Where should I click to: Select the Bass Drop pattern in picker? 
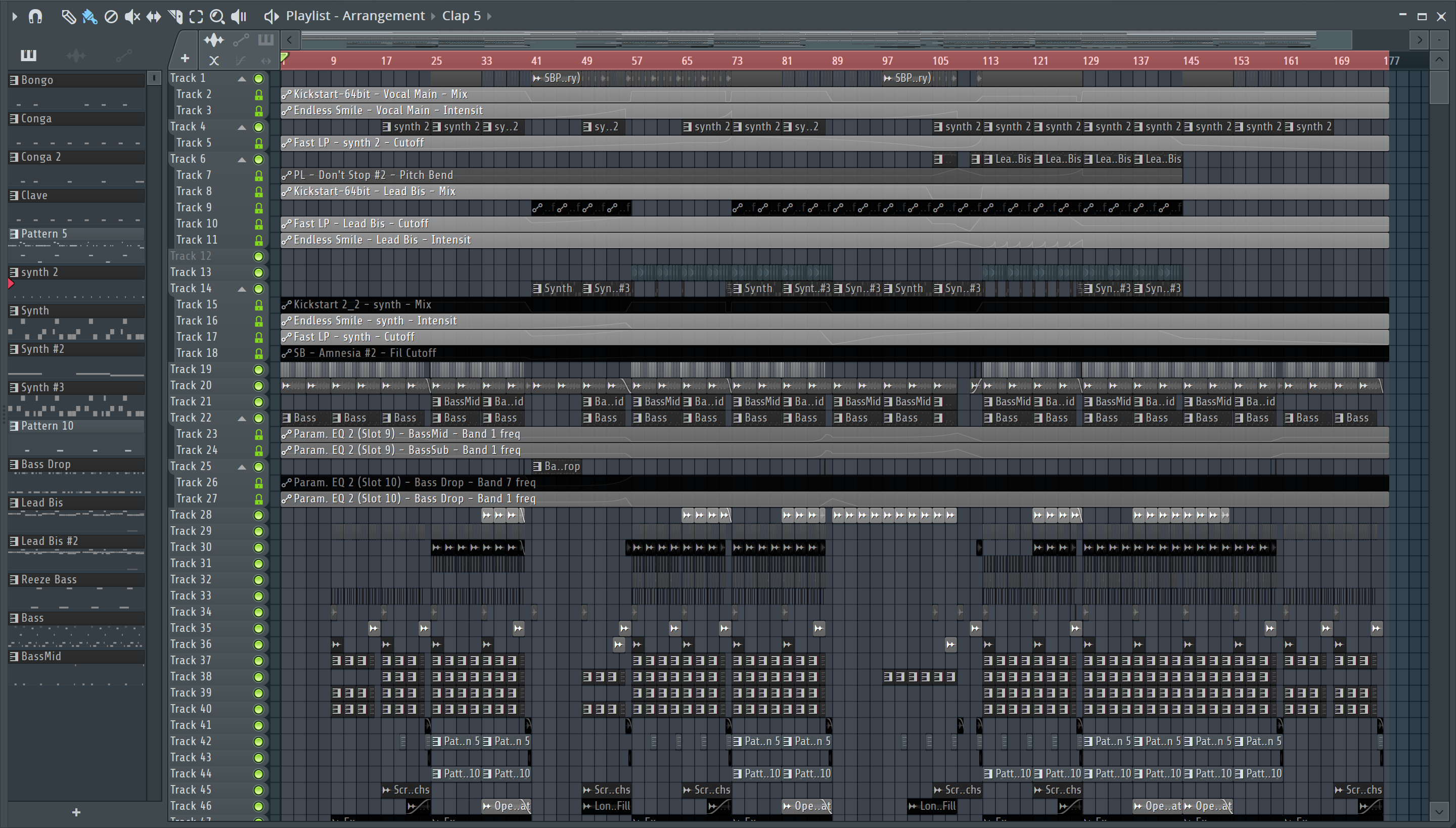point(76,465)
